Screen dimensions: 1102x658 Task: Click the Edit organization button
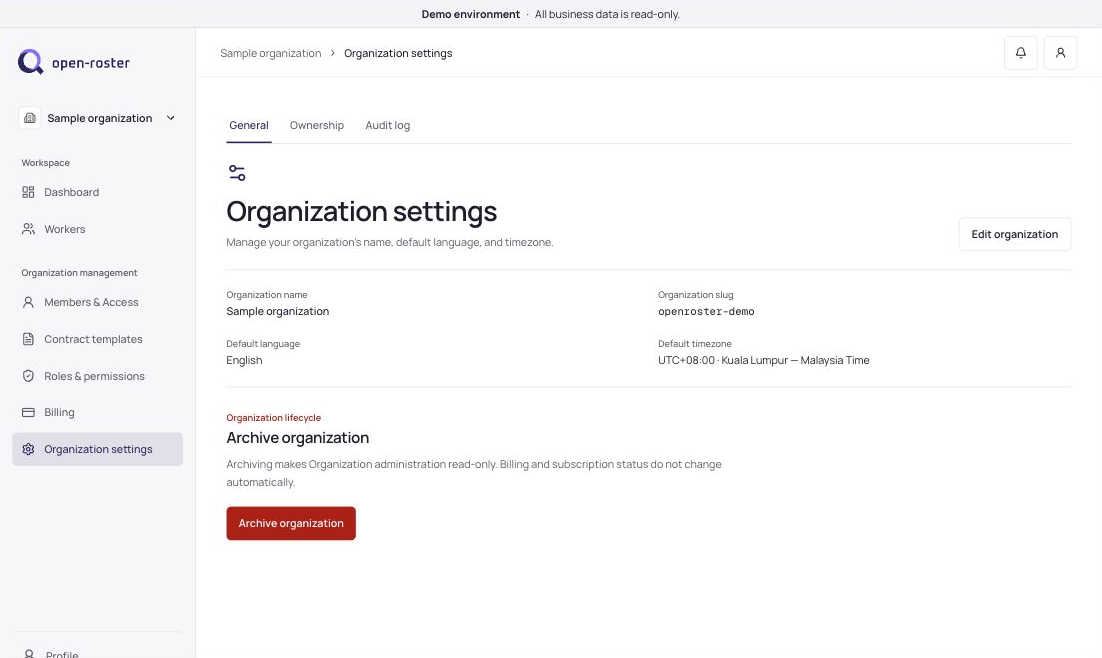1015,234
